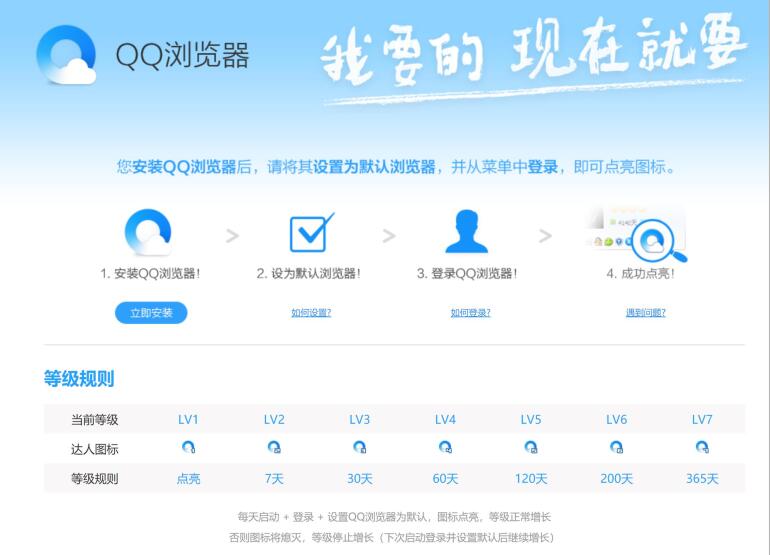770x555 pixels.
Task: Click the 1. 安装QQ浏览器! step label
Action: (x=150, y=274)
